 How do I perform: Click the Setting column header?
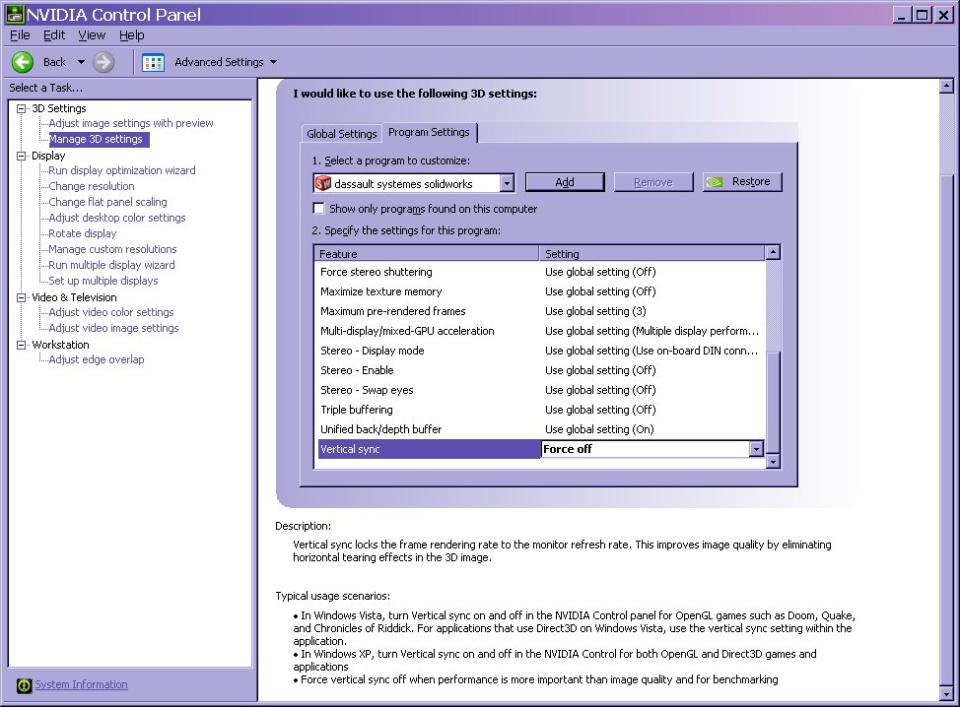pos(652,253)
